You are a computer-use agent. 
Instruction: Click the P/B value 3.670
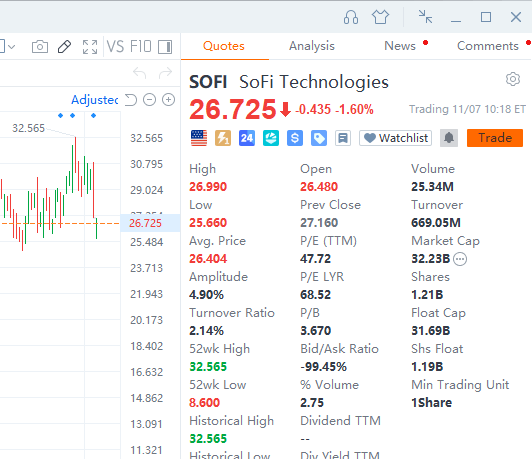click(316, 331)
